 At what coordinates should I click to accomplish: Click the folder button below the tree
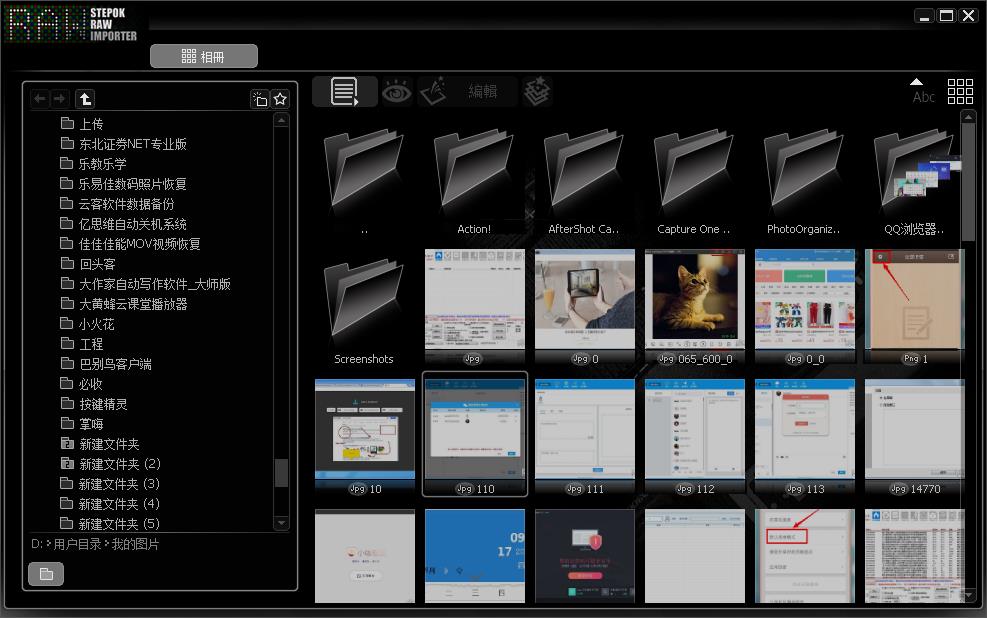coord(46,574)
